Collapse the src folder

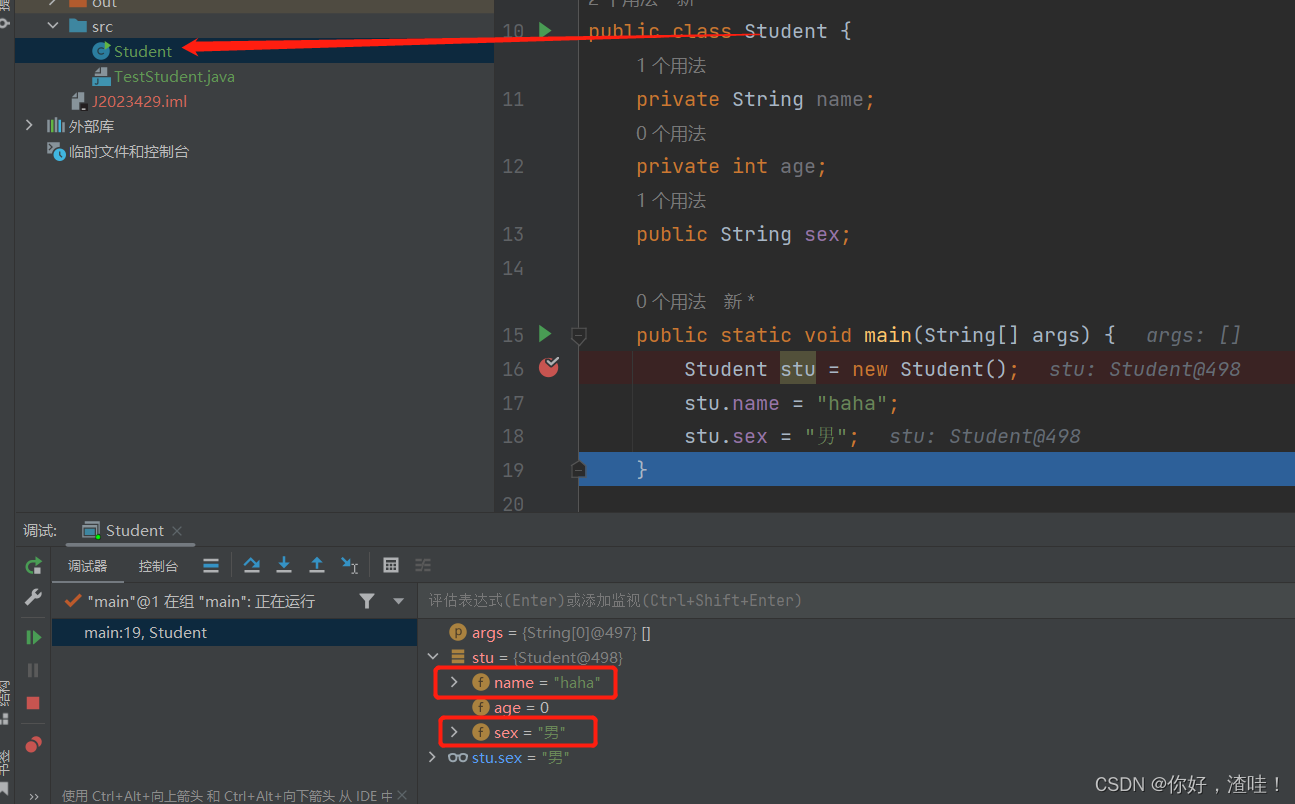[53, 26]
